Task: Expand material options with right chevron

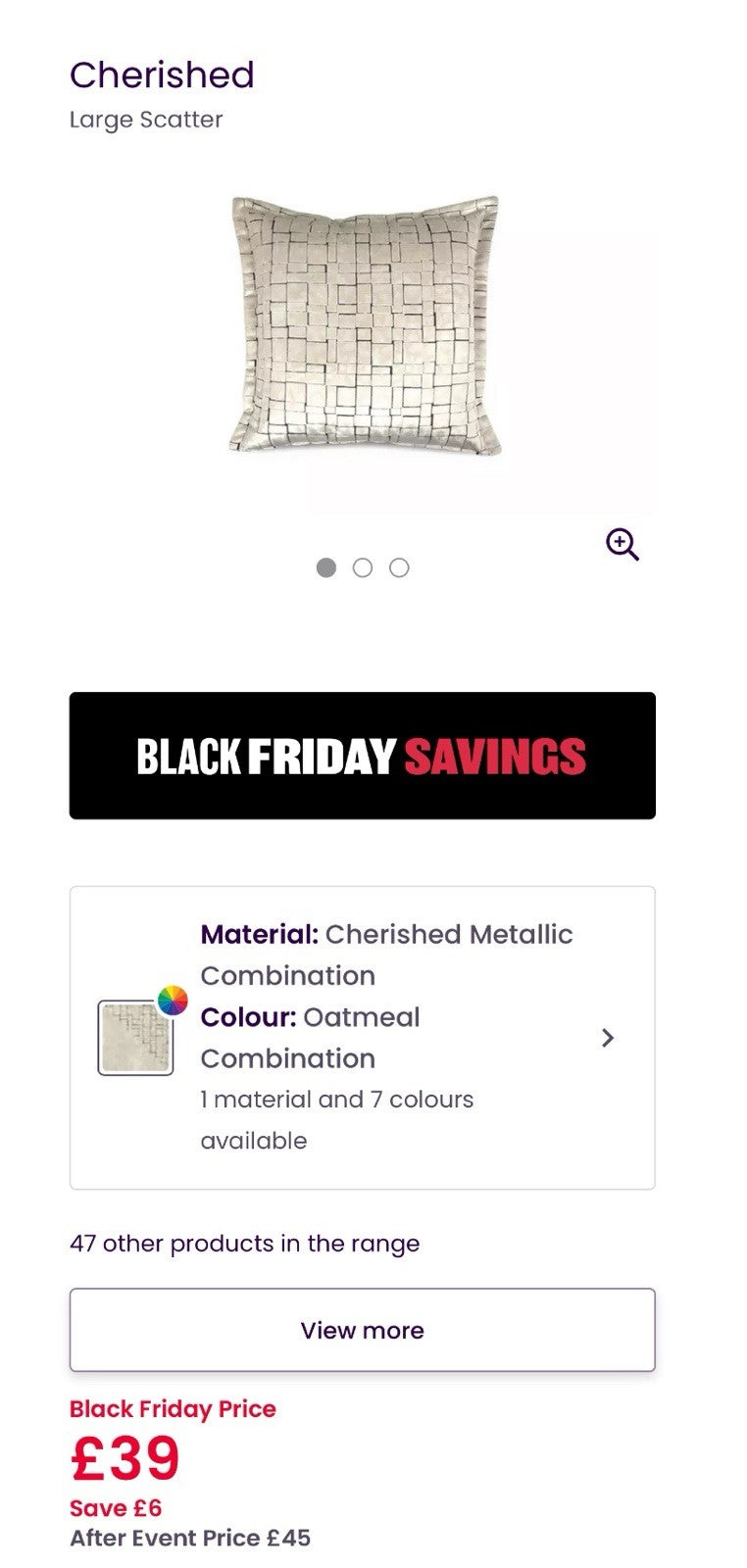Action: pos(608,1038)
